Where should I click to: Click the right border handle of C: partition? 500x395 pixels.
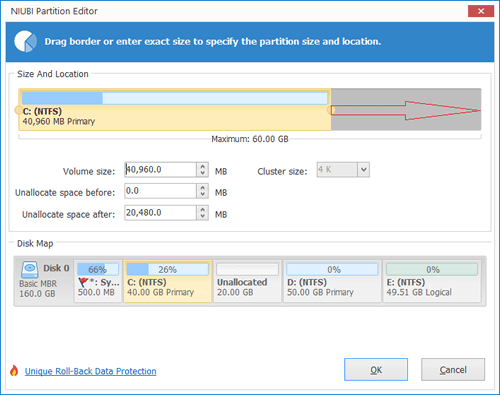(331, 110)
